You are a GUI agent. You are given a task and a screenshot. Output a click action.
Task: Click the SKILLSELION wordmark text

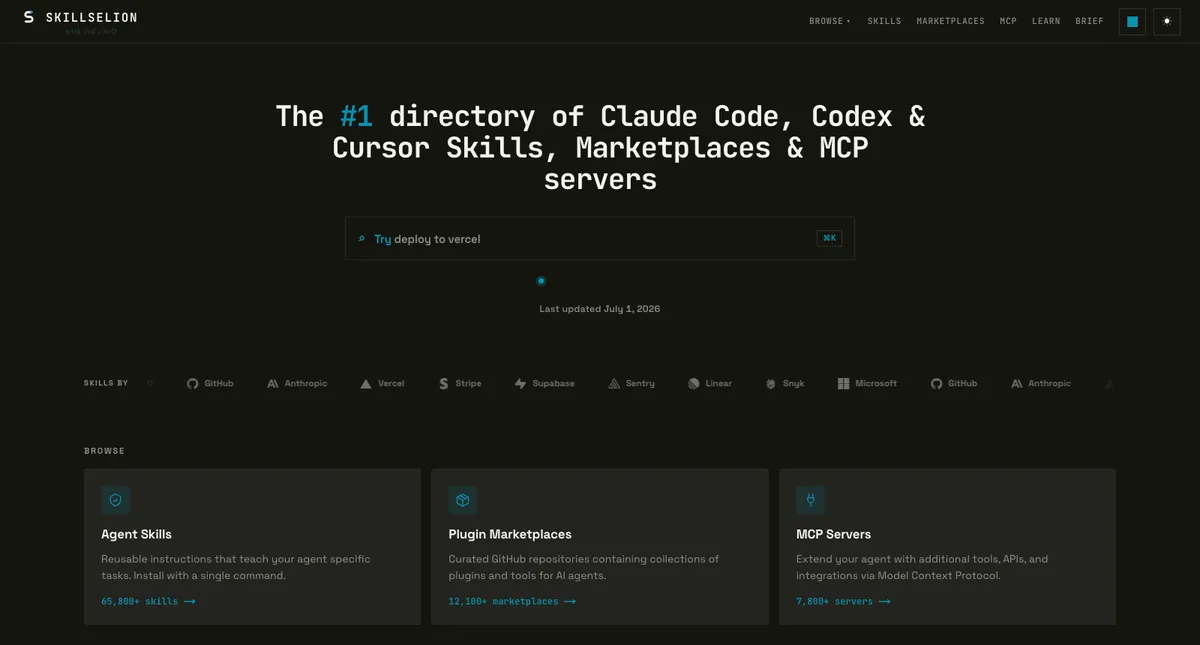92,17
